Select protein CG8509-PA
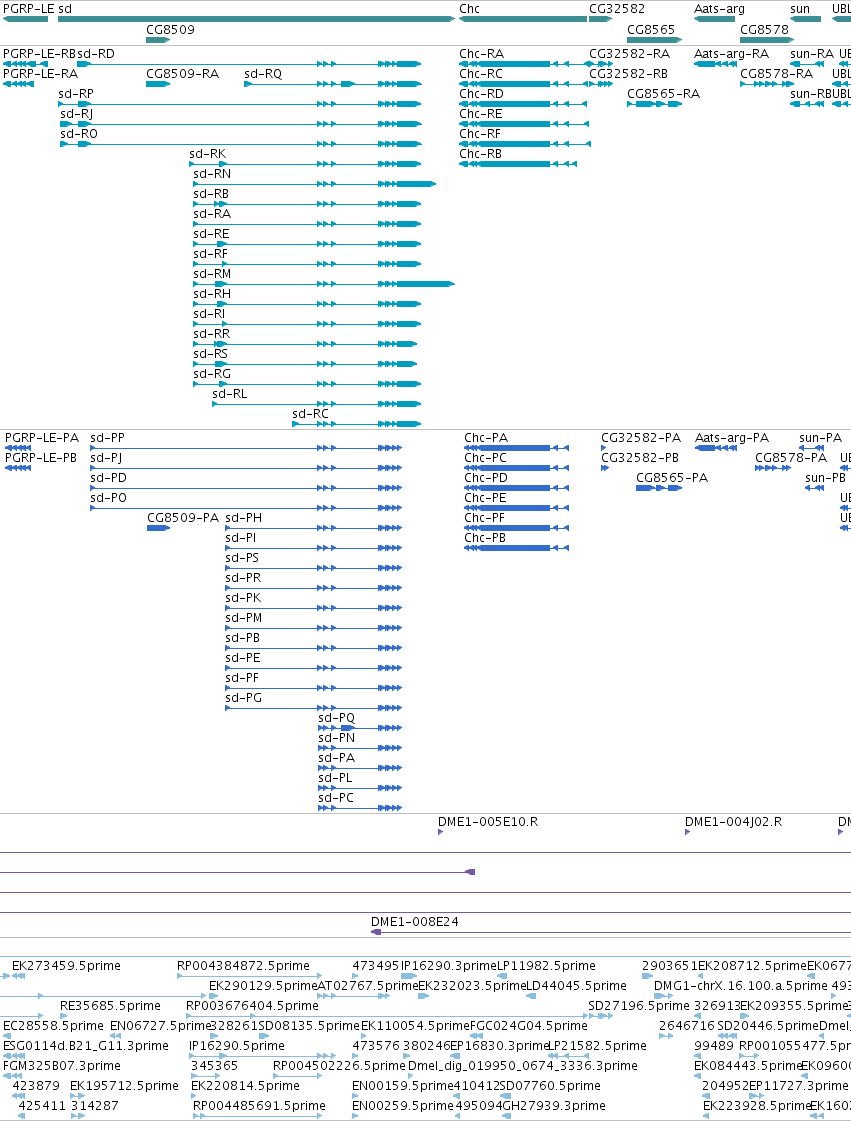 [158, 528]
